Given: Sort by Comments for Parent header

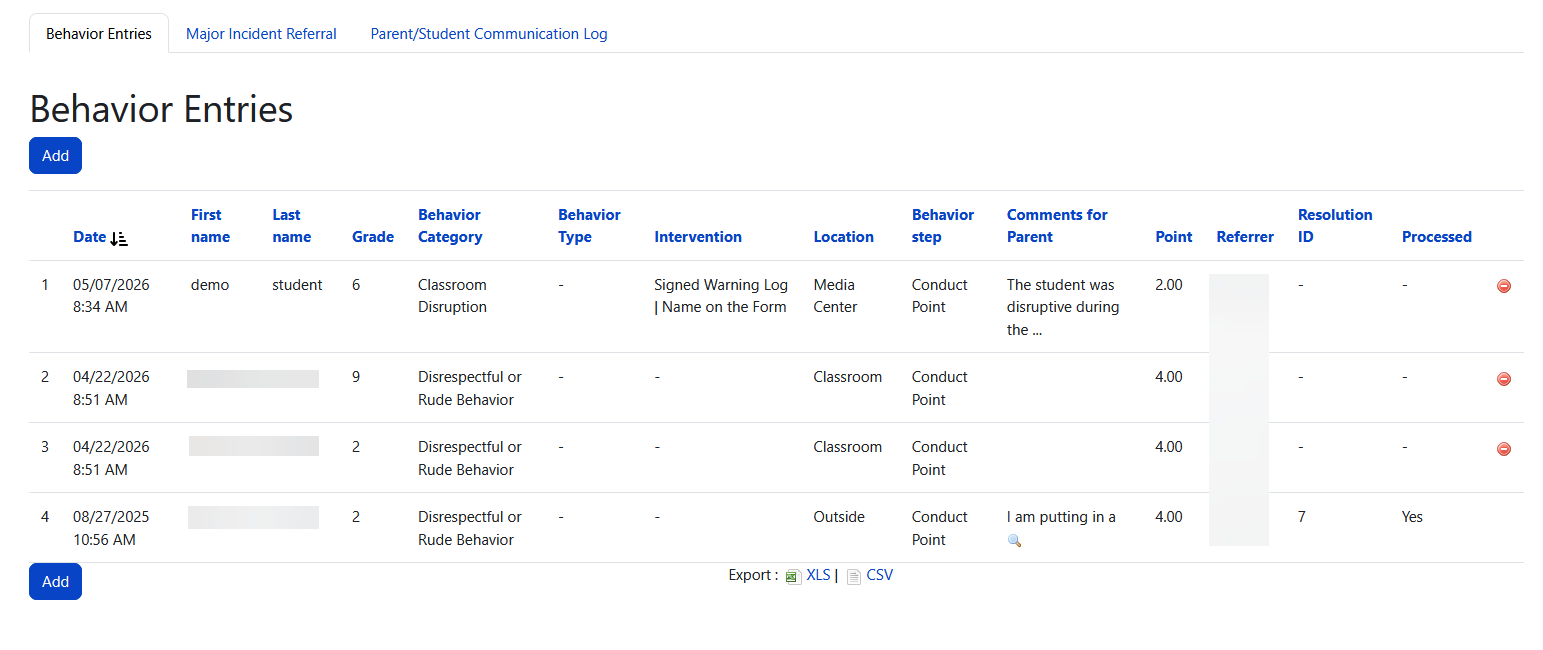Looking at the screenshot, I should (1057, 226).
